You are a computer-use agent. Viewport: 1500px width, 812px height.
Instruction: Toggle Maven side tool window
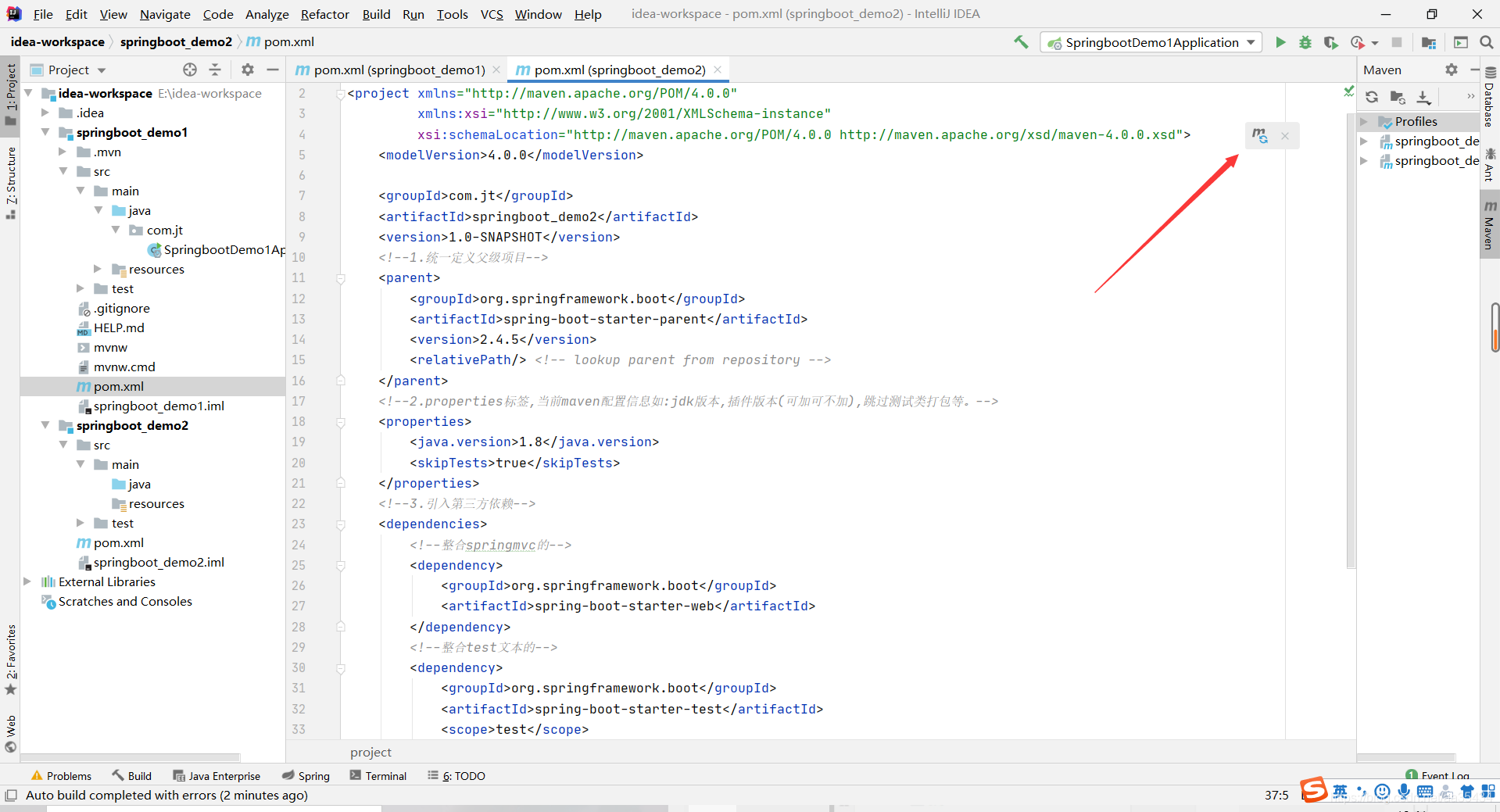click(x=1490, y=225)
